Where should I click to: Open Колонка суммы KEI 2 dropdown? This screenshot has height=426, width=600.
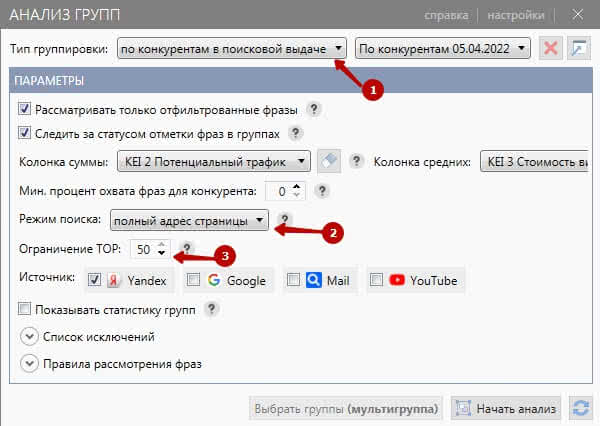coord(214,162)
